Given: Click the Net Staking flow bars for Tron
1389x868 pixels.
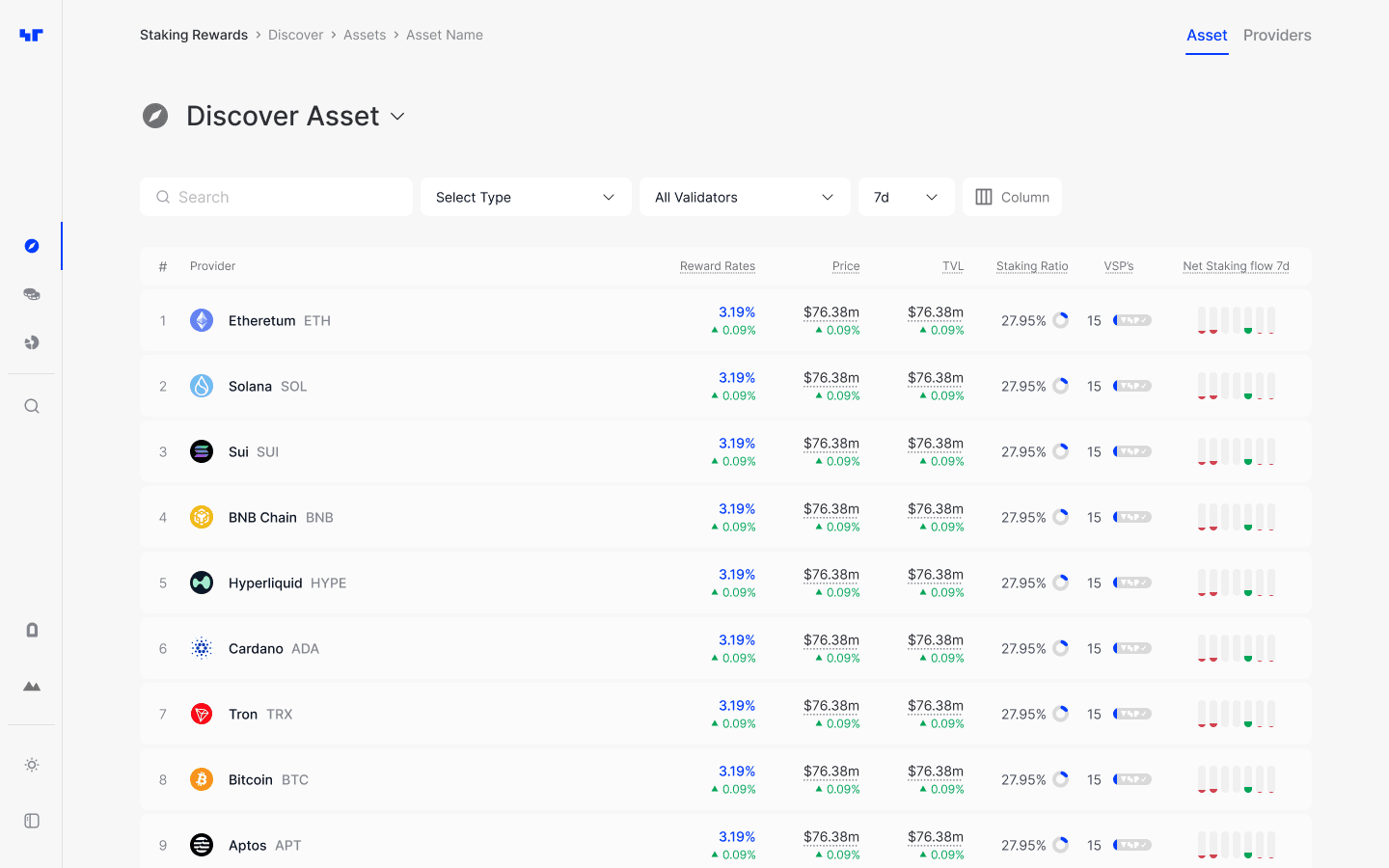Looking at the screenshot, I should (x=1237, y=714).
